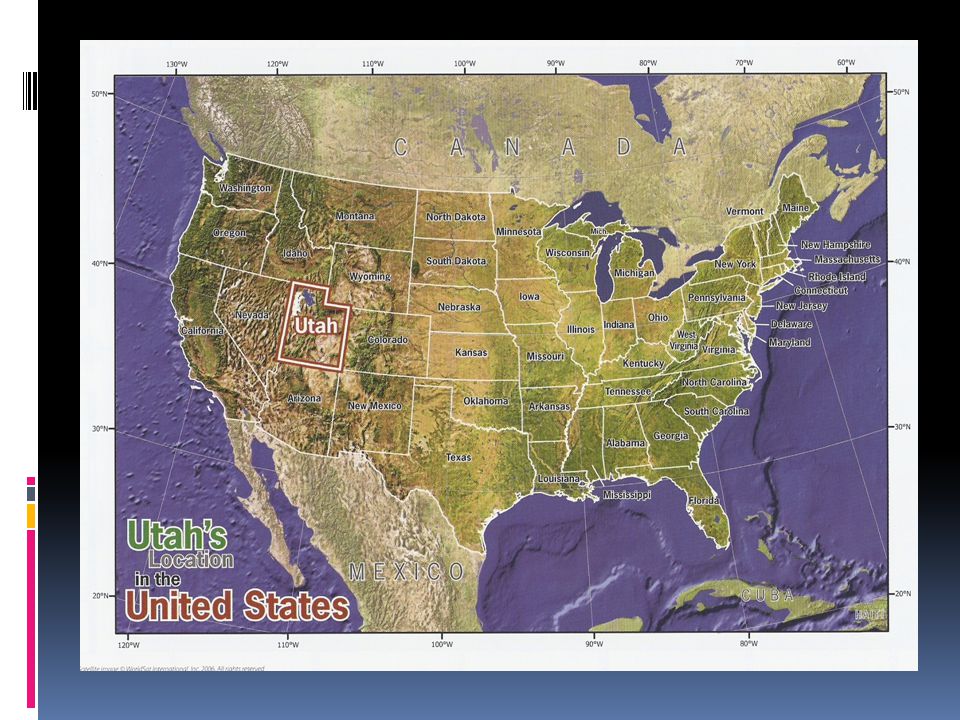Click the Colorado state label
960x720 pixels.
click(x=388, y=339)
